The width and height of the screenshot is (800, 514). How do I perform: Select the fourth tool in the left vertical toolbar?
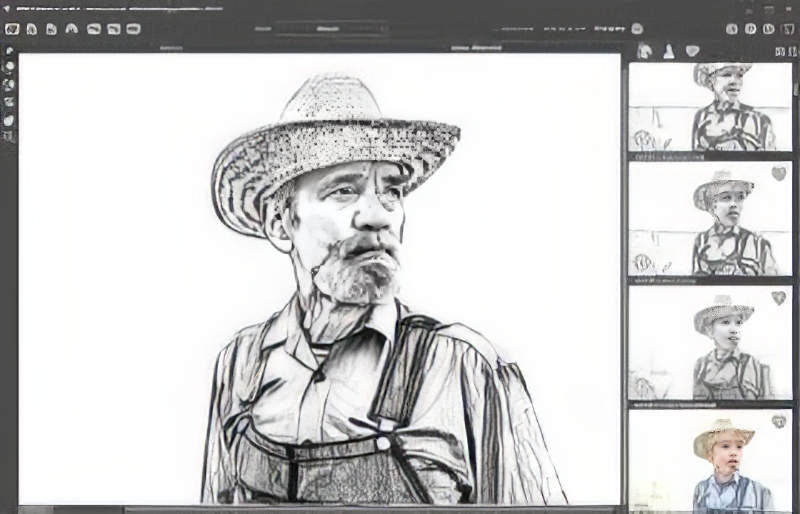click(x=9, y=102)
